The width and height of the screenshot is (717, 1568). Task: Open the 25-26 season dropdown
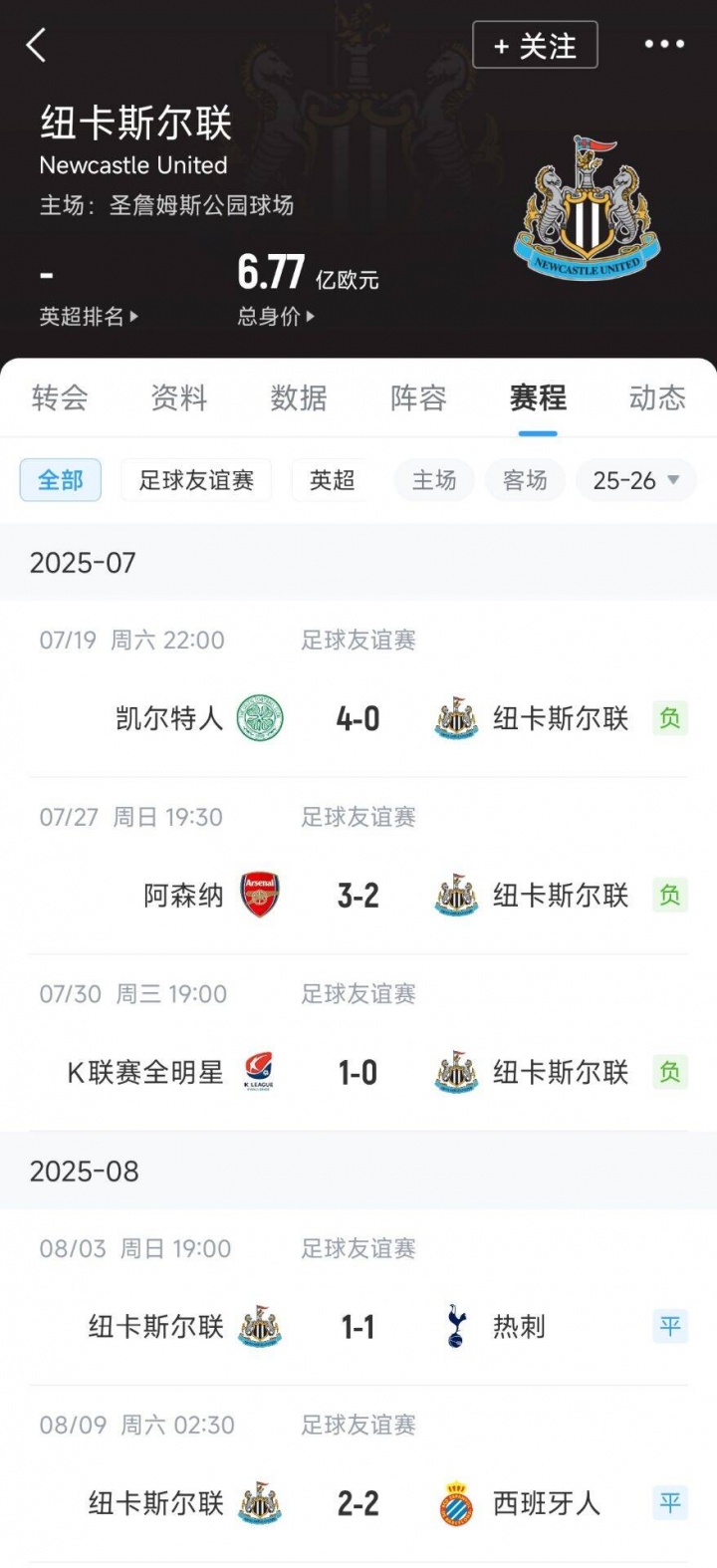coord(635,480)
